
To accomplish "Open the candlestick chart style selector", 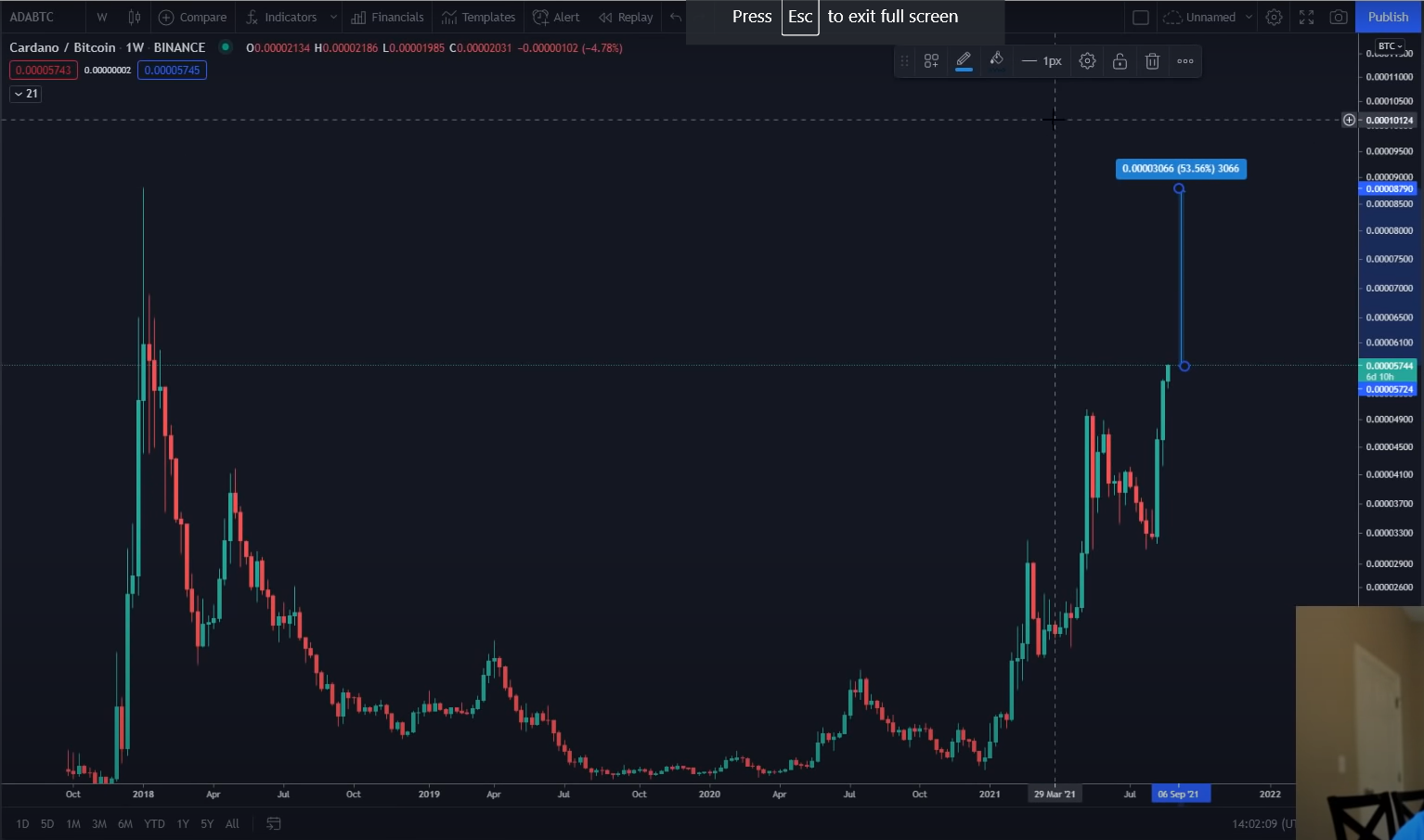I will (x=135, y=17).
